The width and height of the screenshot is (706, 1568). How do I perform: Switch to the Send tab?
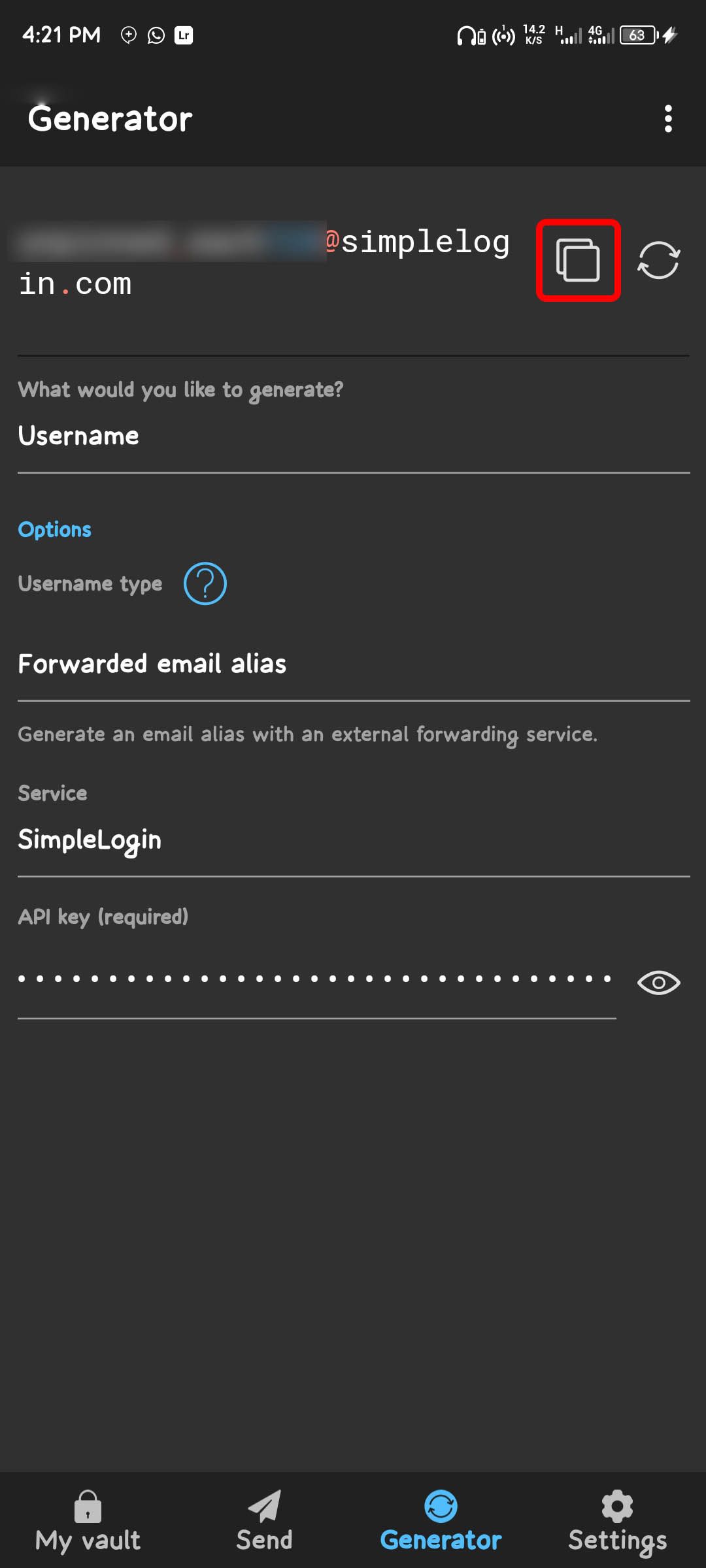264,1521
